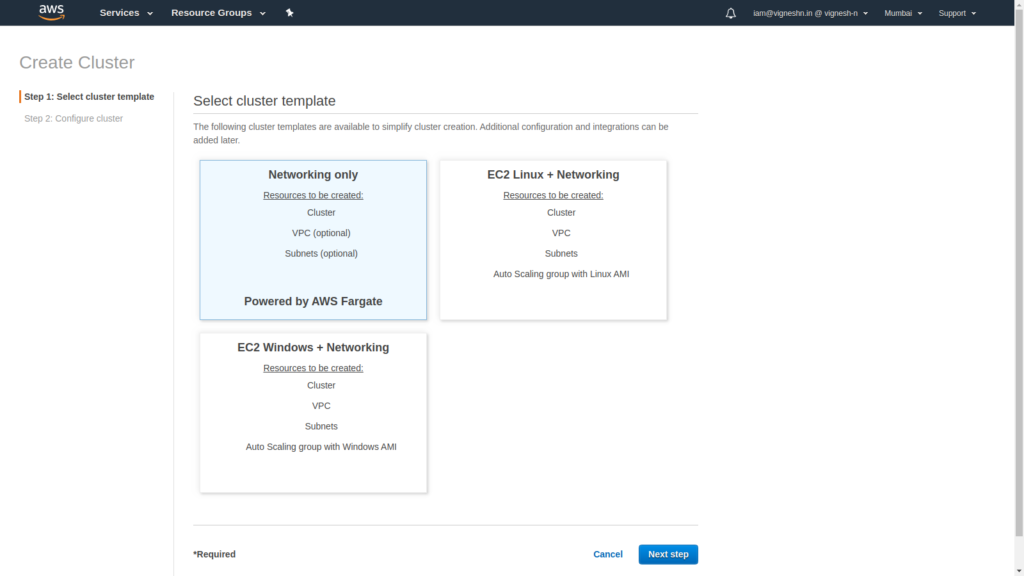
Task: Open the account menu iam@vigneshn.in
Action: click(810, 13)
